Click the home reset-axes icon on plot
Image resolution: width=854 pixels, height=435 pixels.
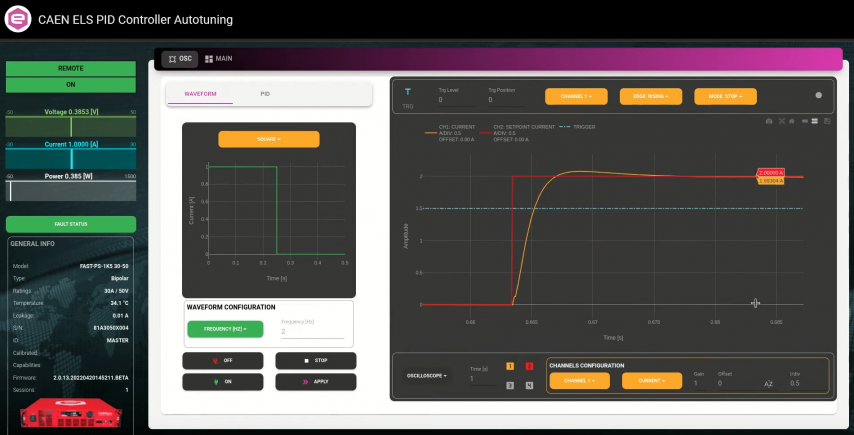click(792, 121)
